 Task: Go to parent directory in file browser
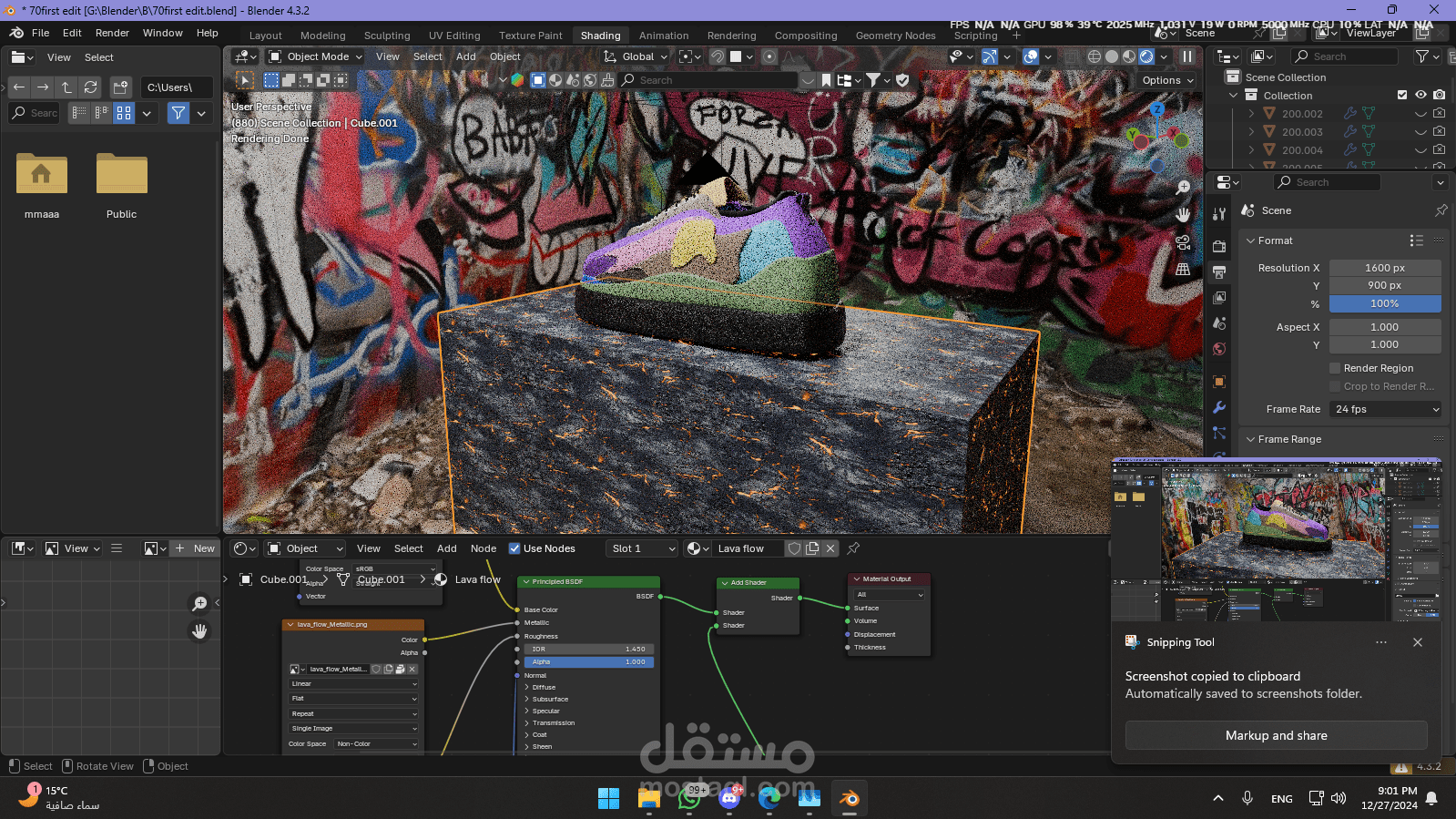pyautogui.click(x=66, y=87)
